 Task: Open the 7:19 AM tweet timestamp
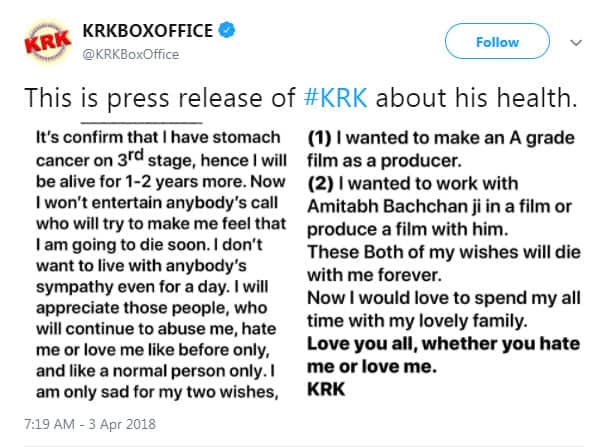(49, 424)
